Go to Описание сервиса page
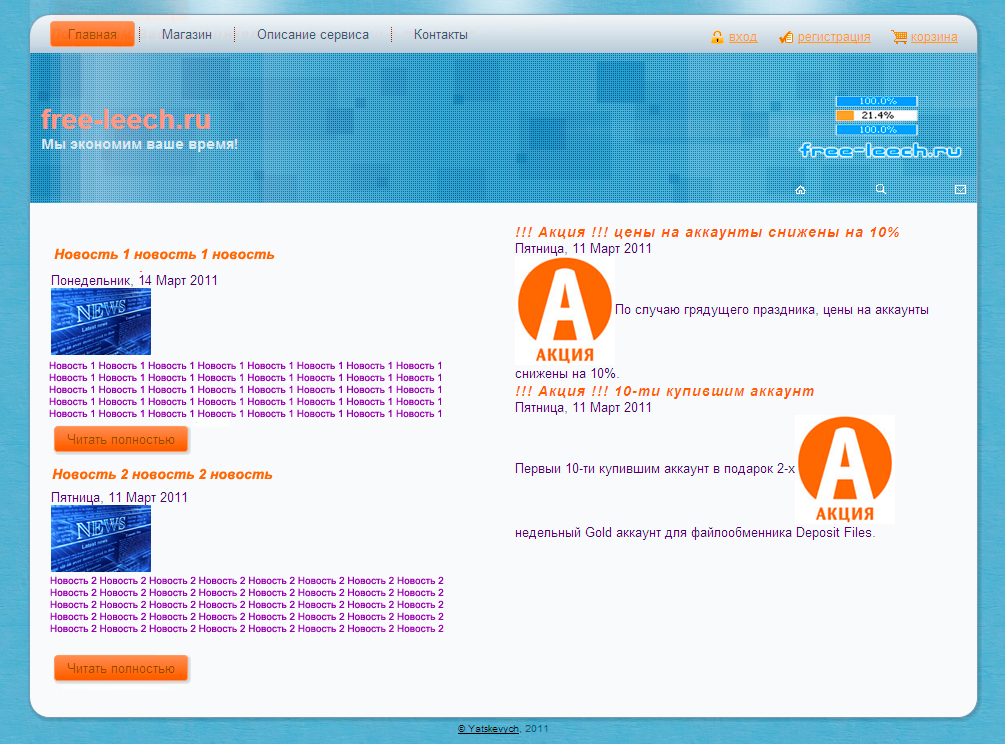1005x744 pixels. tap(313, 35)
